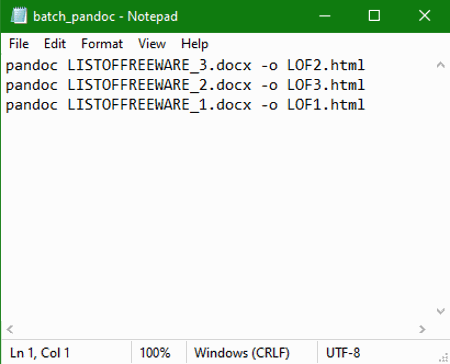Click on LISTOFFREEWARE_2.docx text in second line
Screen dimensions: 450x364
point(159,85)
